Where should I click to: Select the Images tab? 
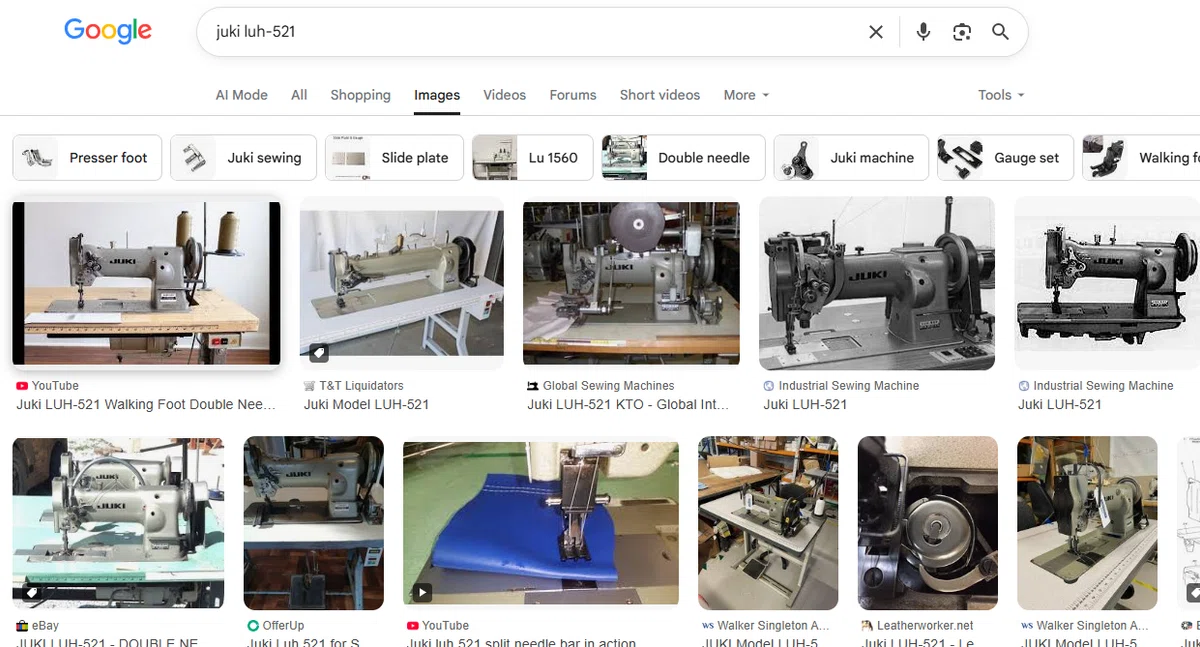pos(437,95)
